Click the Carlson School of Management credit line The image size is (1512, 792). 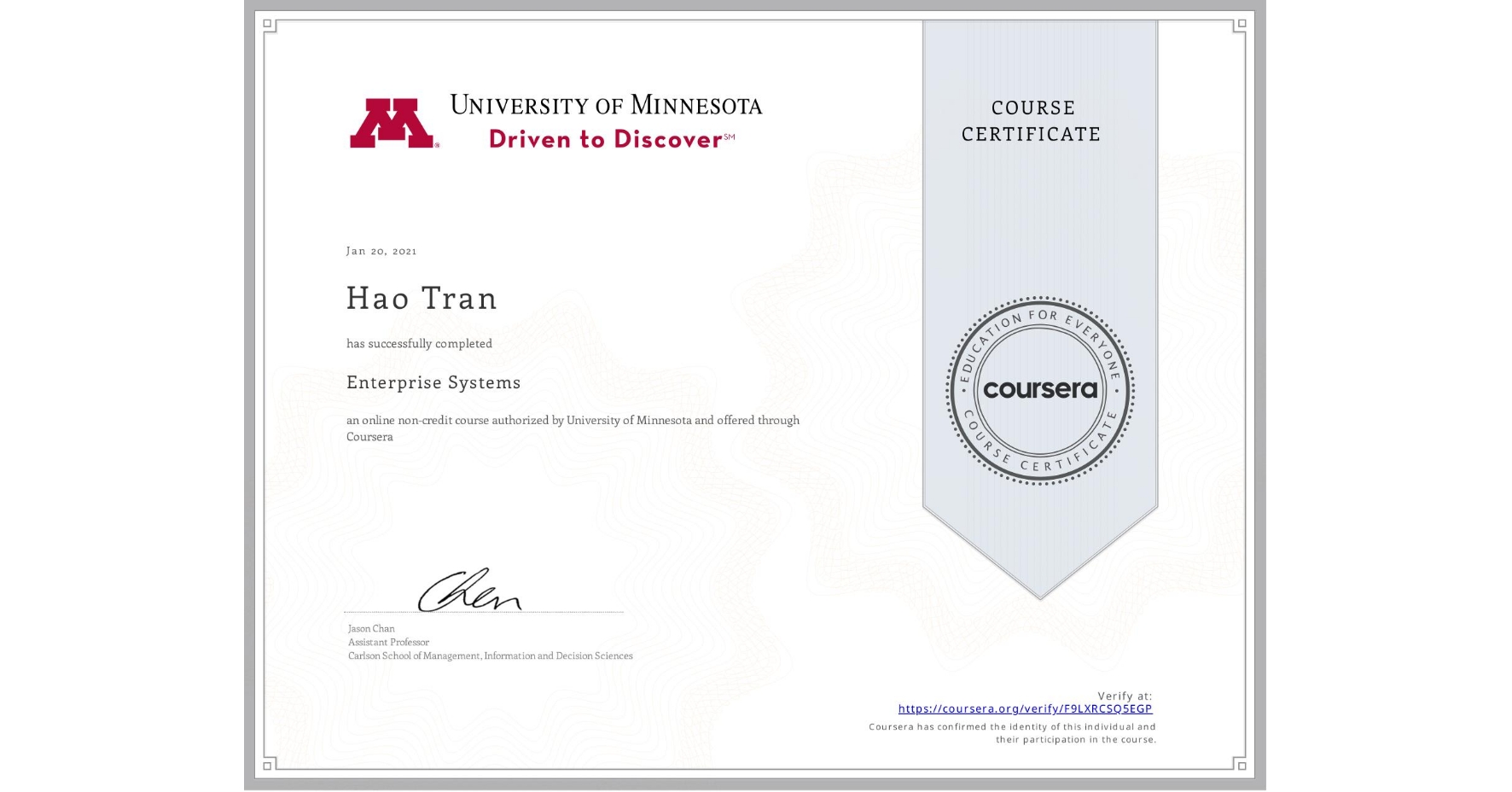pos(489,655)
